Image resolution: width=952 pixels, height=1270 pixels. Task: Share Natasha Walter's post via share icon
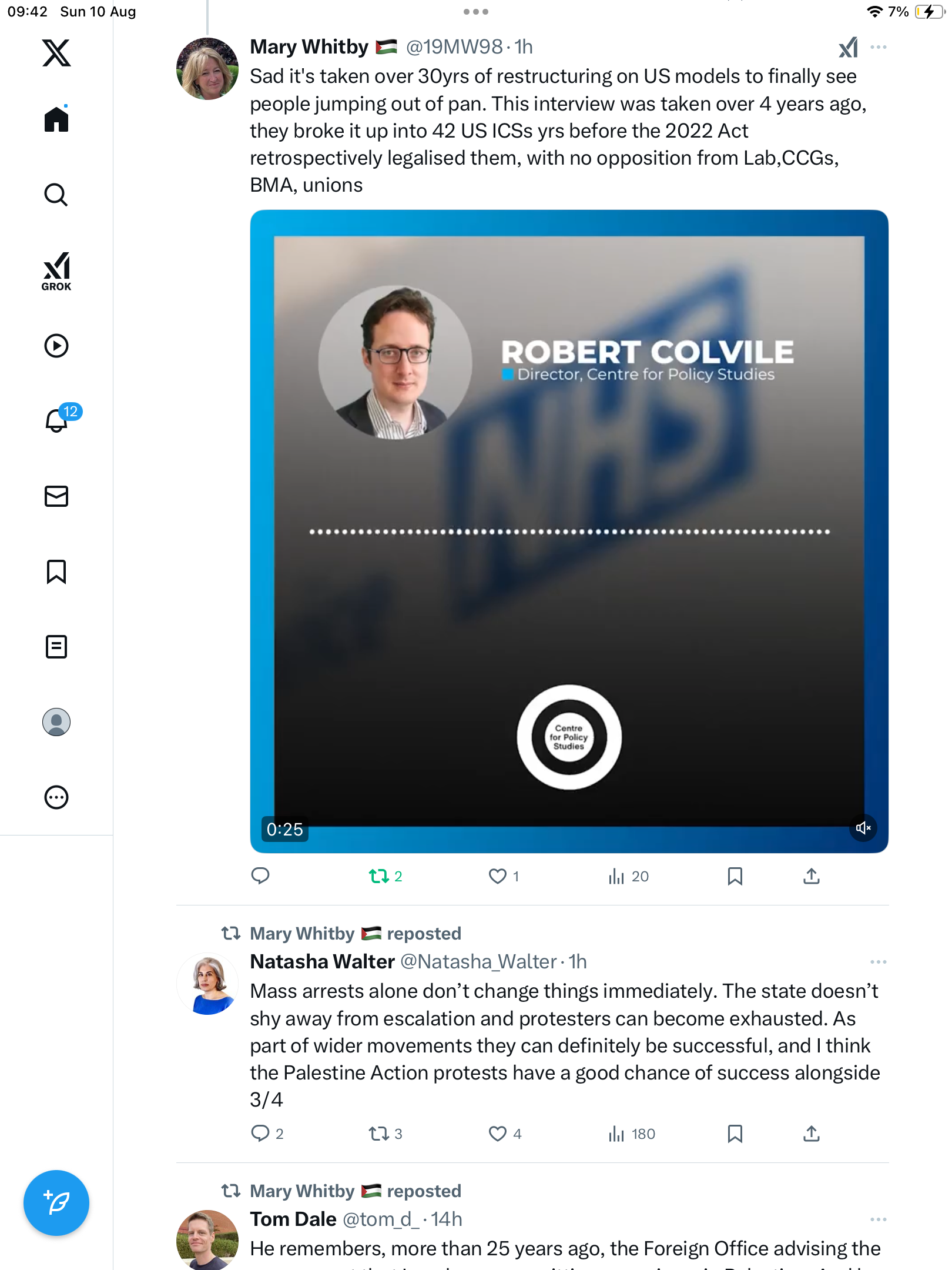(x=811, y=1134)
